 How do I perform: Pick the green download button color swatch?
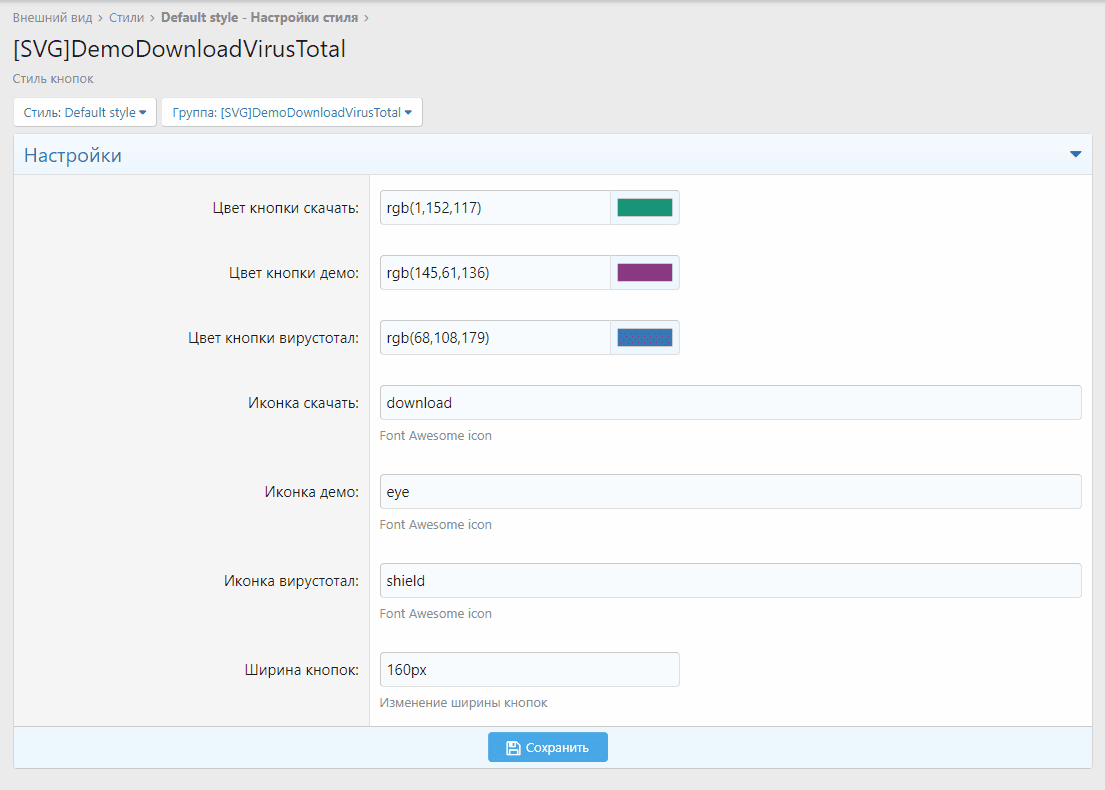tap(644, 208)
